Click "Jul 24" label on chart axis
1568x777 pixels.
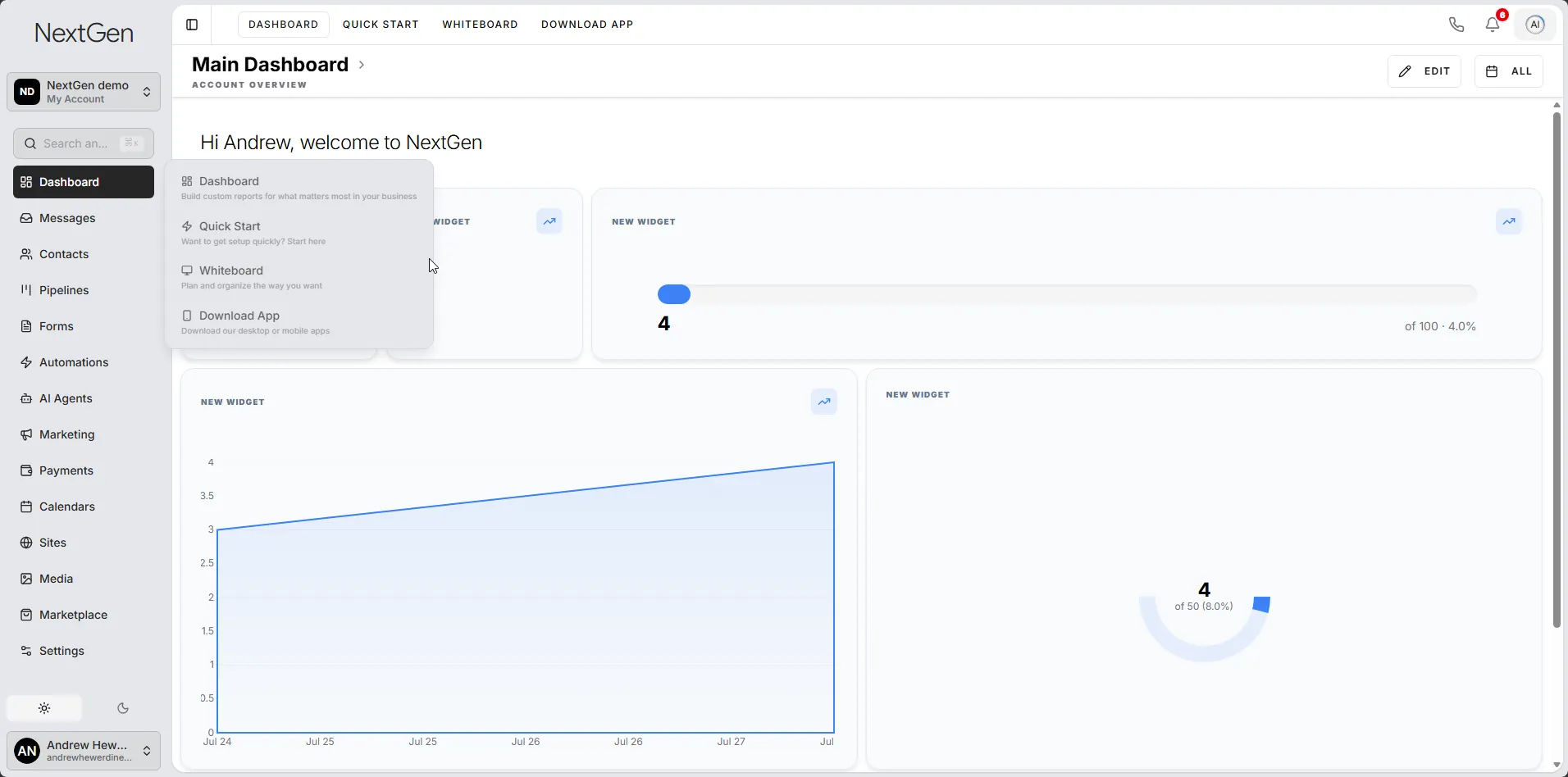click(x=217, y=742)
